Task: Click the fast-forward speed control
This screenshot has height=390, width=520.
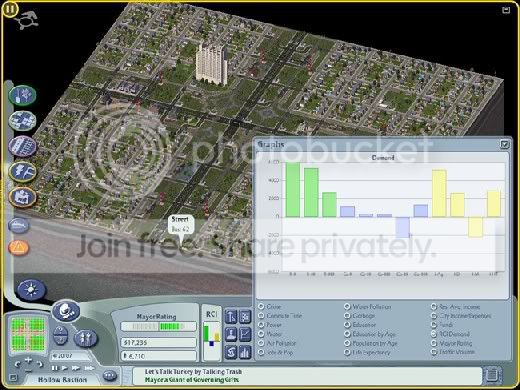Action: click(76, 368)
